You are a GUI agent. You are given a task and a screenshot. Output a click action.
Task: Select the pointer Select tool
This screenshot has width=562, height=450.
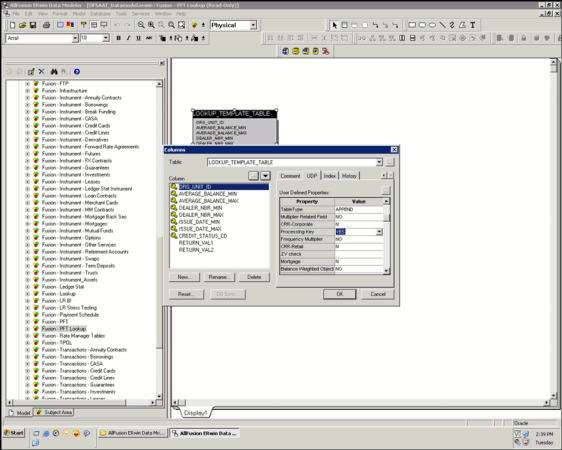[x=334, y=25]
